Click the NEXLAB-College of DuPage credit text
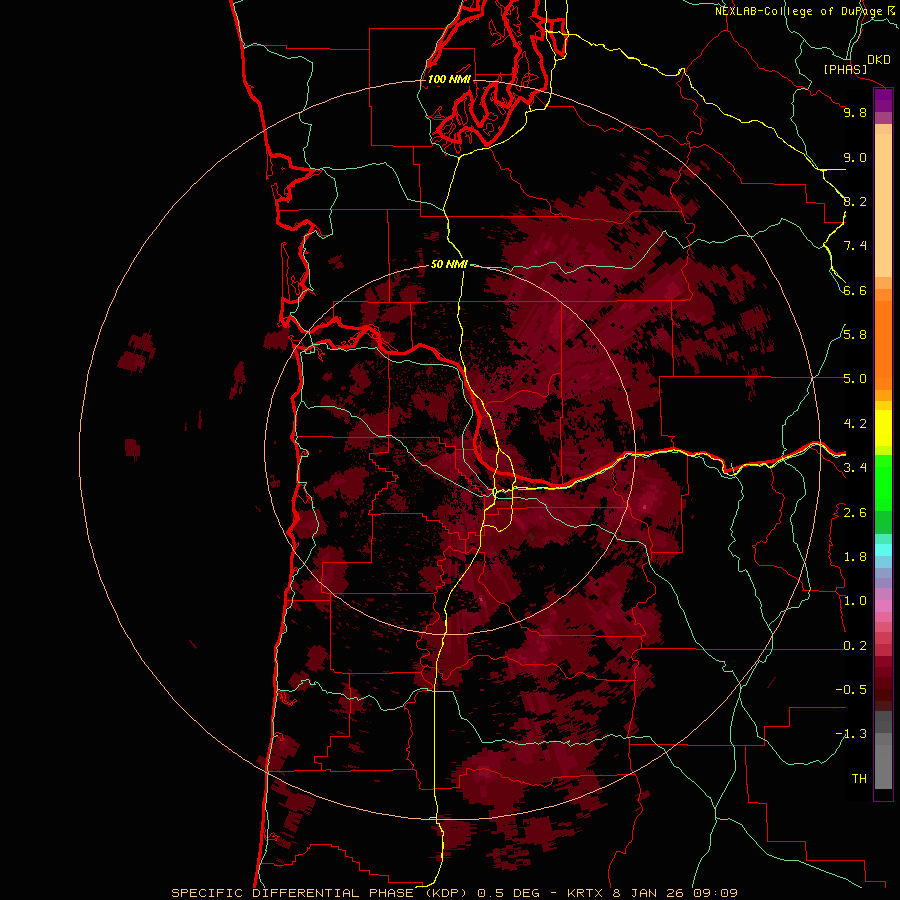This screenshot has width=900, height=900. 800,11
